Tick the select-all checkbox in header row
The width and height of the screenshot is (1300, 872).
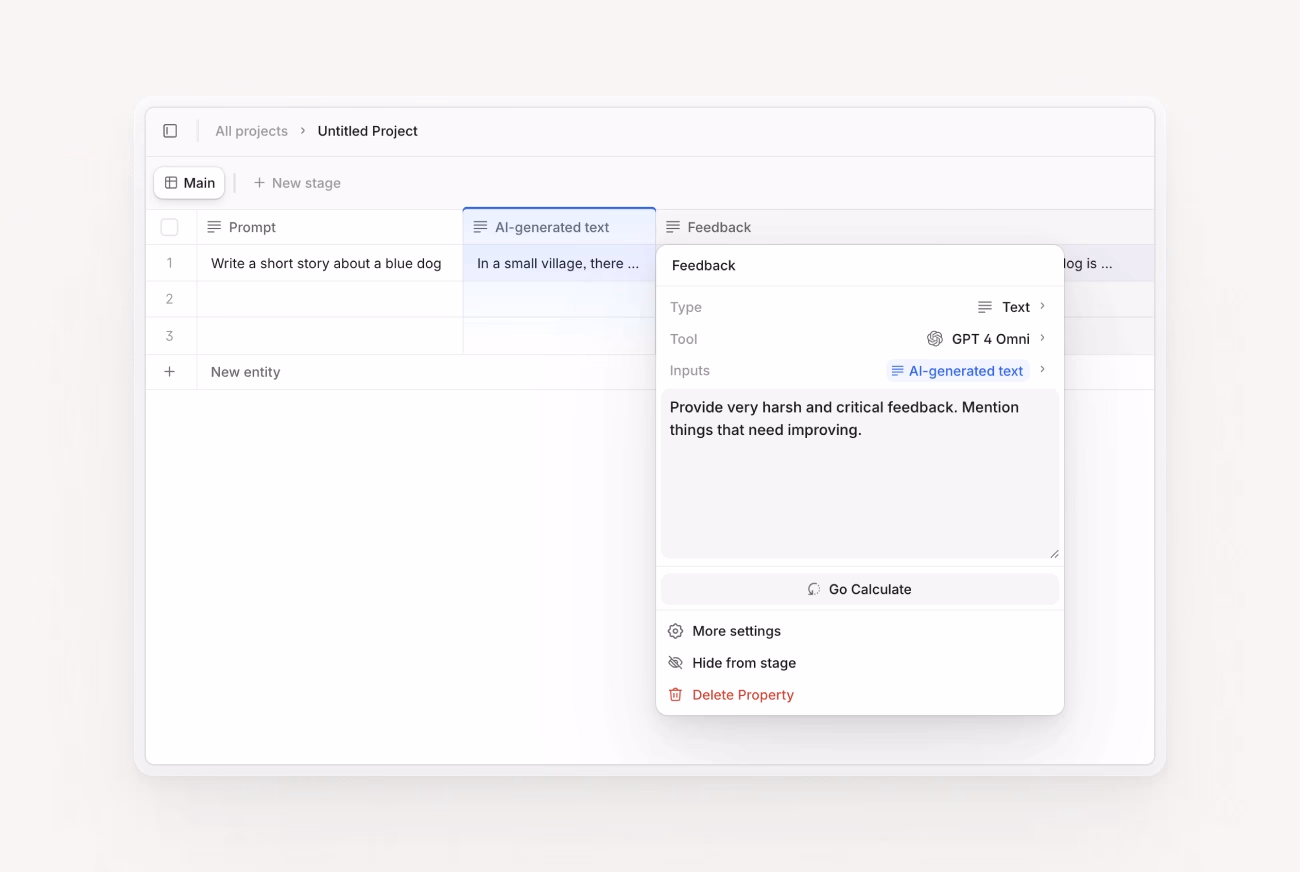(170, 227)
